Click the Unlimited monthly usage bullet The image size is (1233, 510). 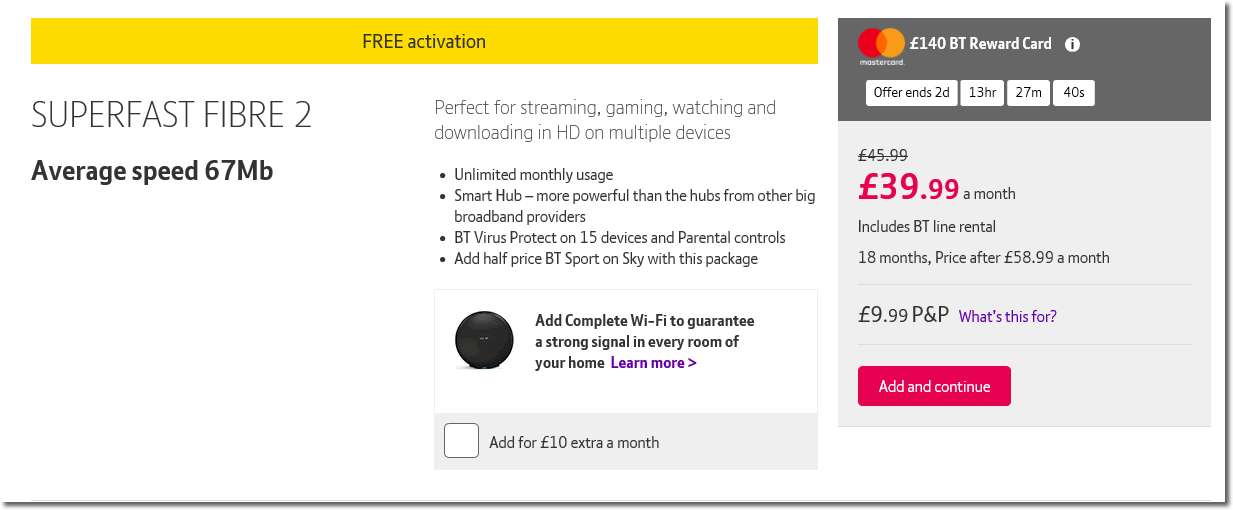(x=533, y=174)
